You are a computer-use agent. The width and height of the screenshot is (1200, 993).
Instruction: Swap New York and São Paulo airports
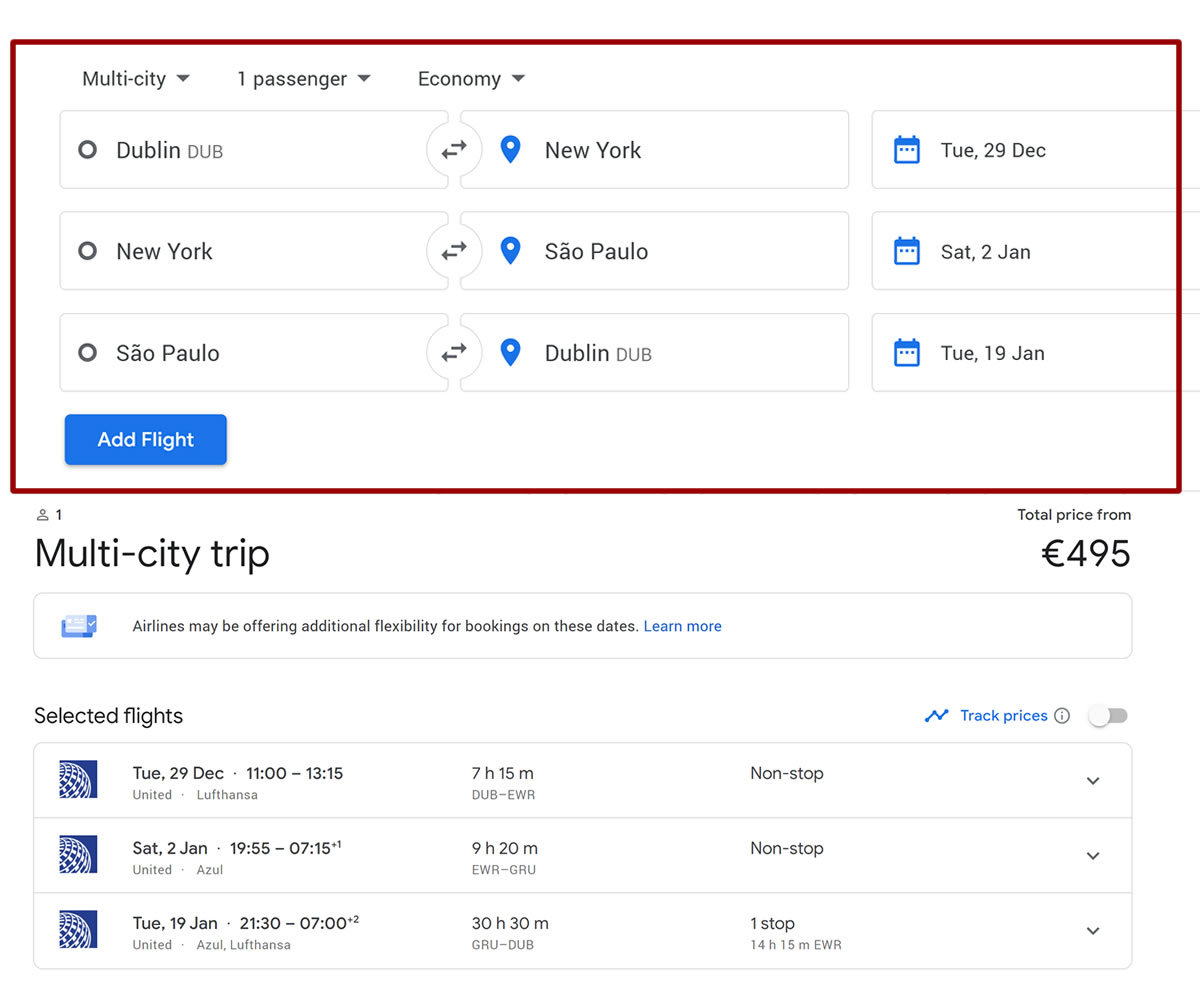pyautogui.click(x=454, y=251)
